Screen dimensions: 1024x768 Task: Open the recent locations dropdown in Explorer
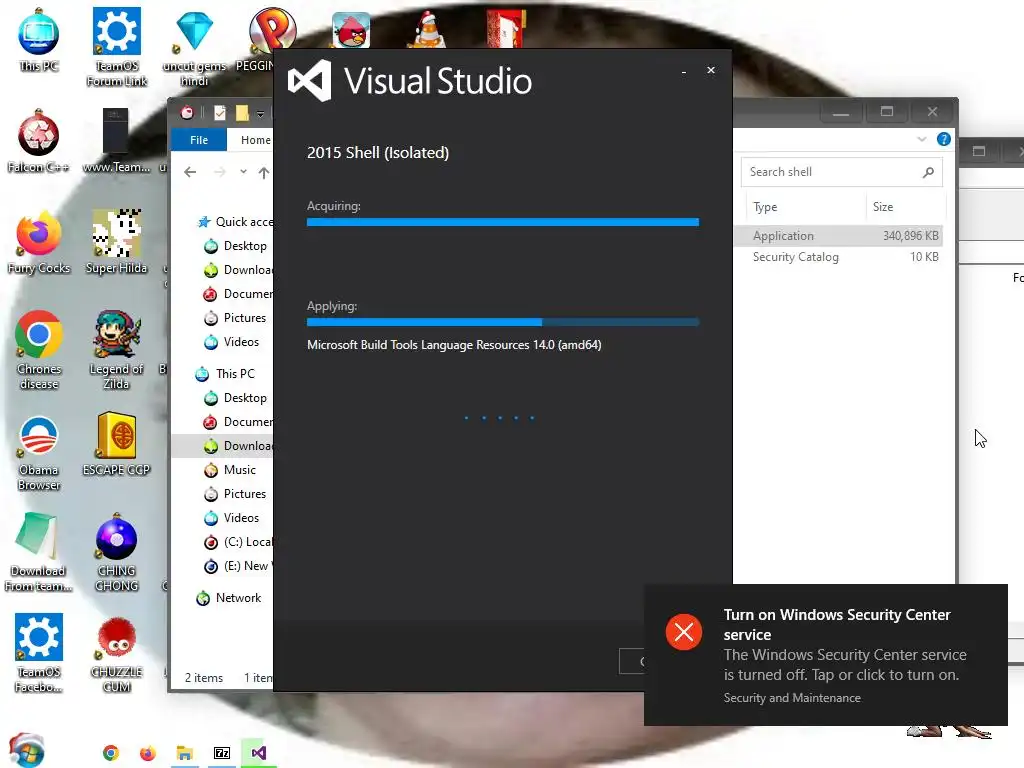click(x=243, y=172)
